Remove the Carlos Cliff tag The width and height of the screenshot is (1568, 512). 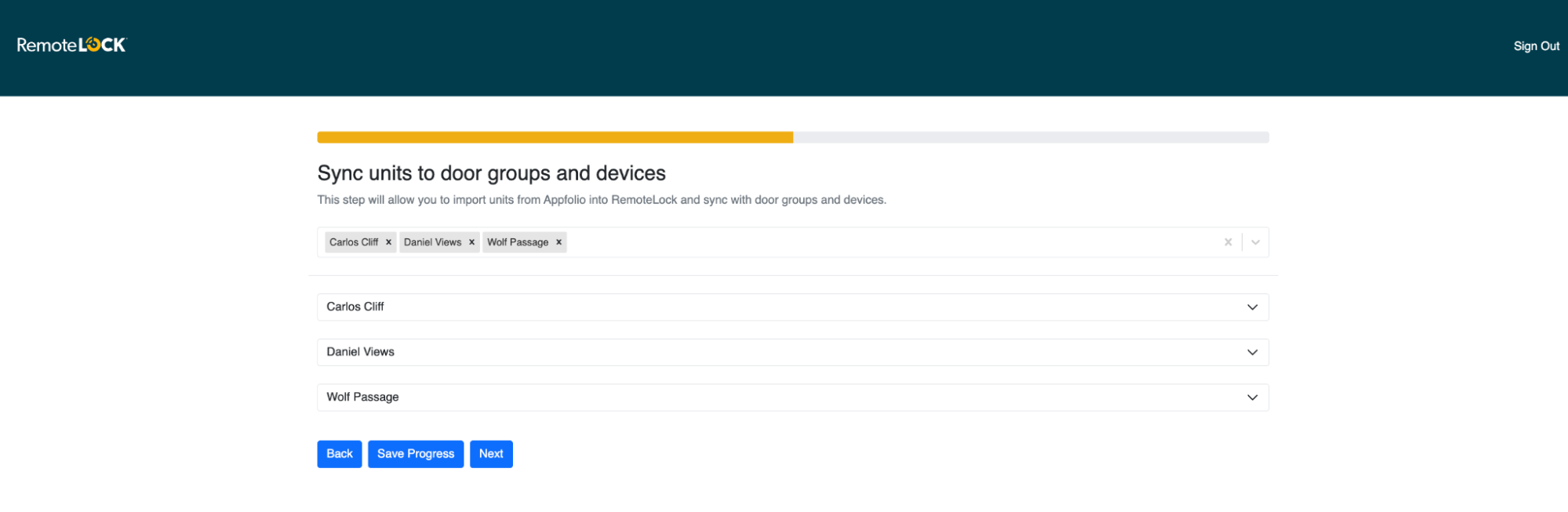[x=388, y=242]
